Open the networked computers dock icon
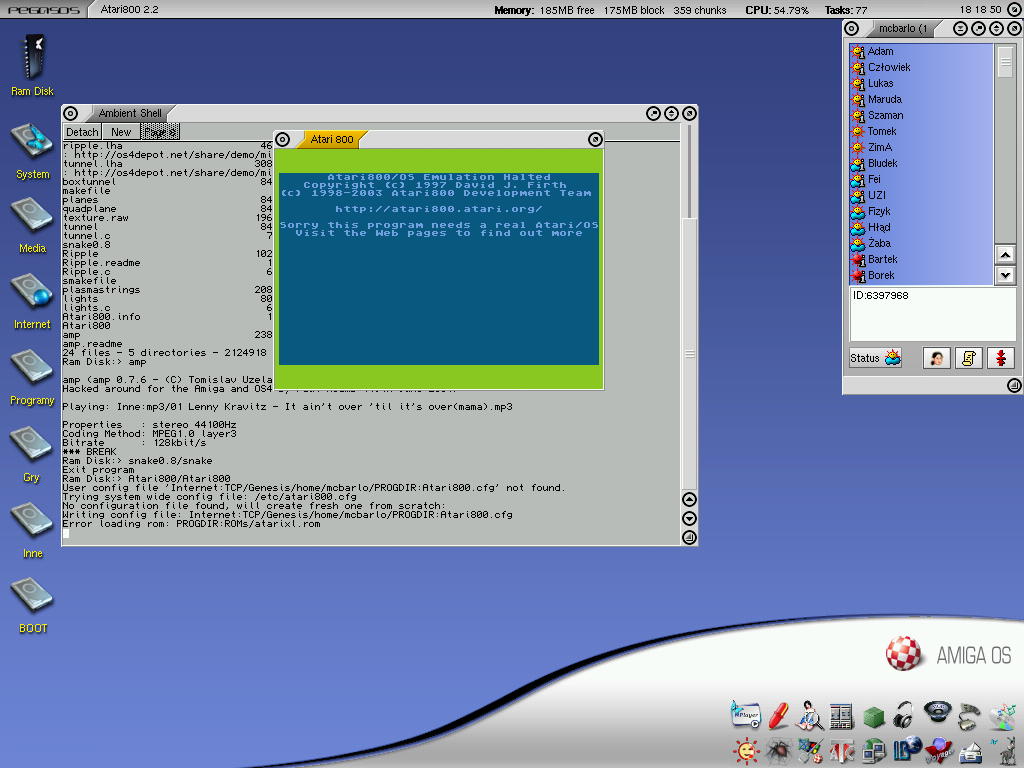Viewport: 1024px width, 768px height. pyautogui.click(x=873, y=751)
